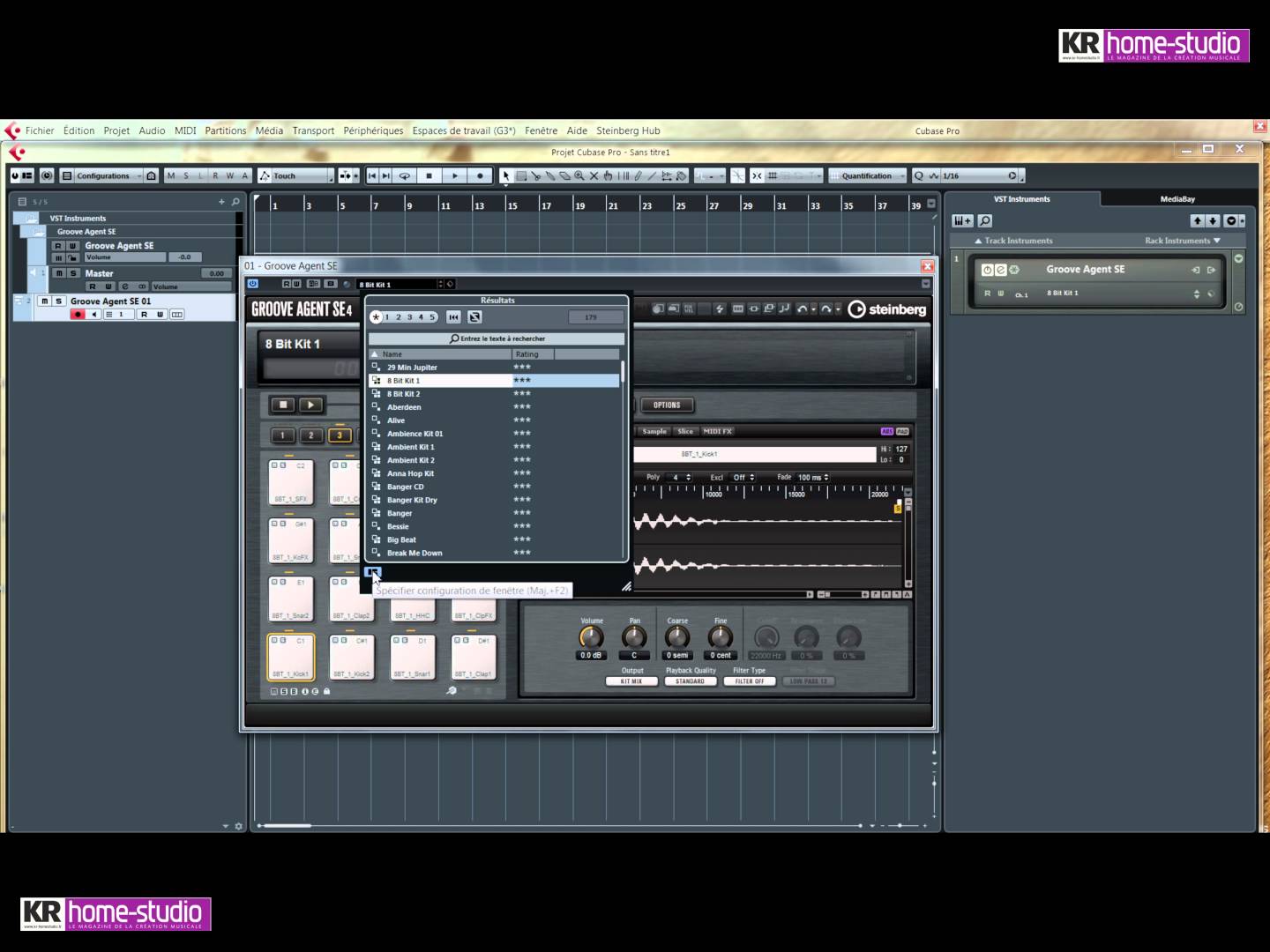
Task: Click the search tracks magnifier icon
Action: coord(235,202)
